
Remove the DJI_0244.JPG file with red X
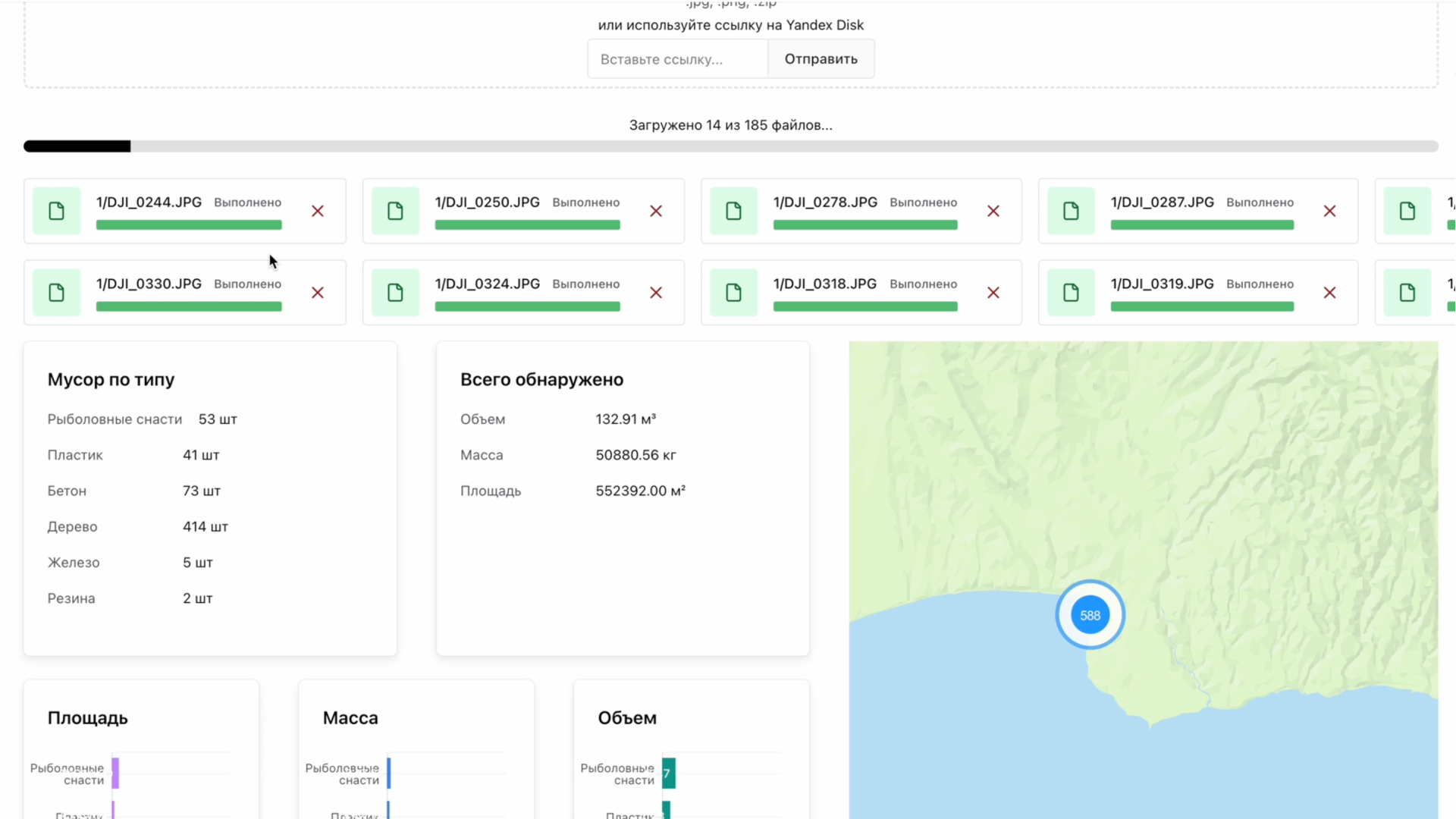coord(318,211)
